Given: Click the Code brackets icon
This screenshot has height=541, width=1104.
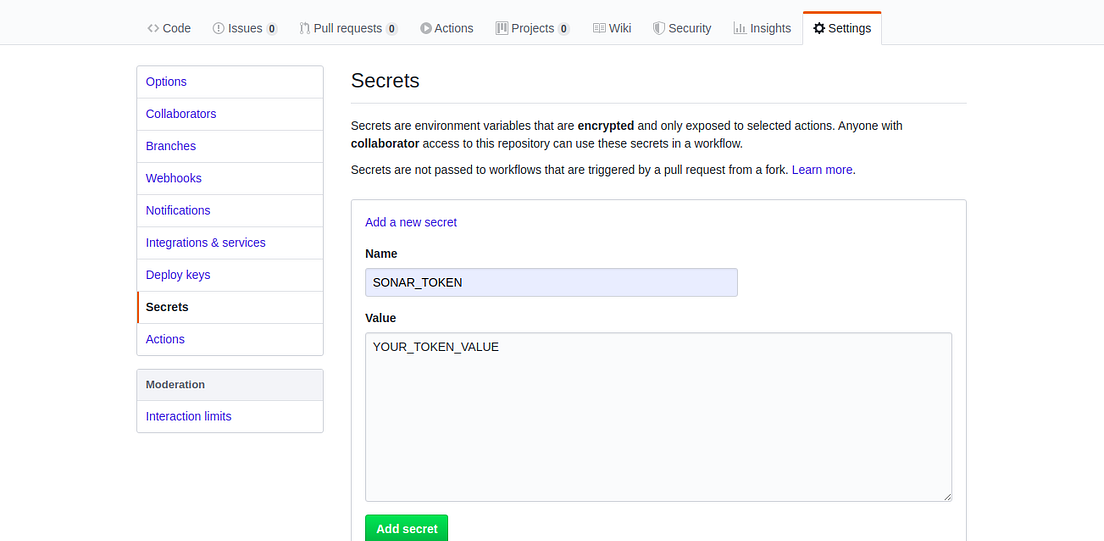Looking at the screenshot, I should pyautogui.click(x=153, y=28).
